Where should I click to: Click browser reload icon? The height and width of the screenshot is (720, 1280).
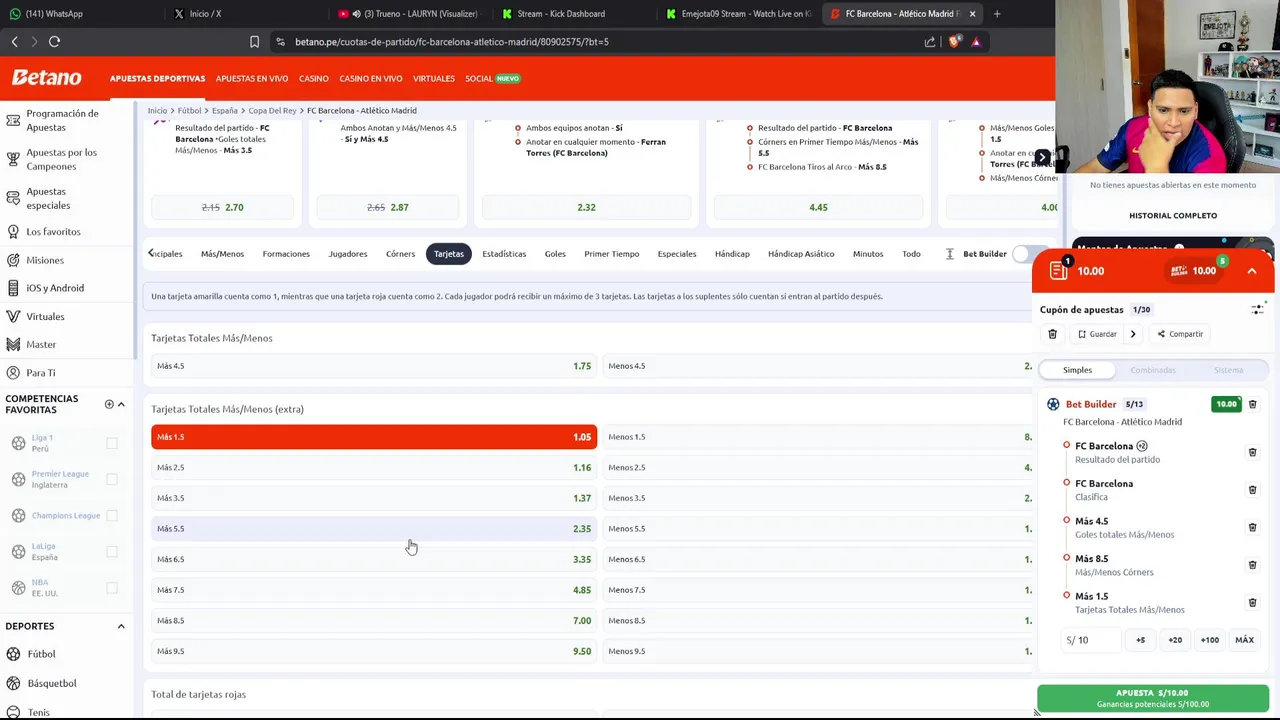pos(54,42)
